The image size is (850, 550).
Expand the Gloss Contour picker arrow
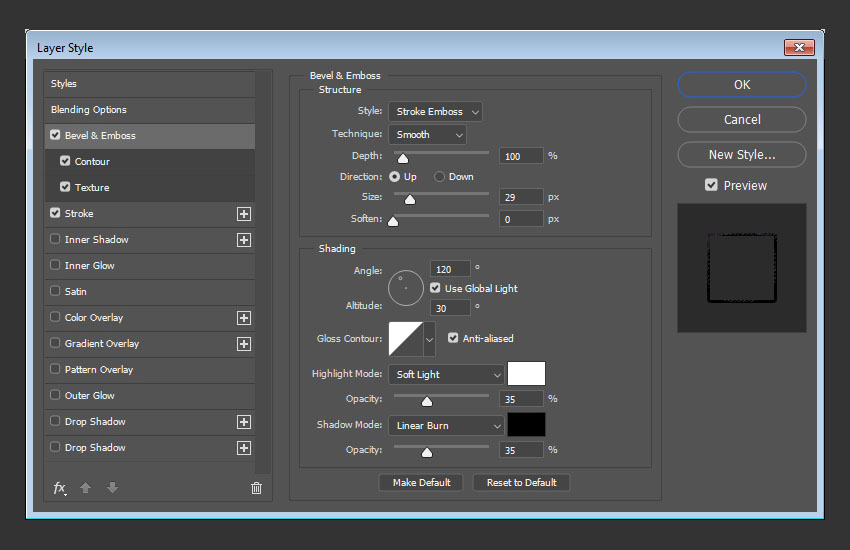pos(430,339)
